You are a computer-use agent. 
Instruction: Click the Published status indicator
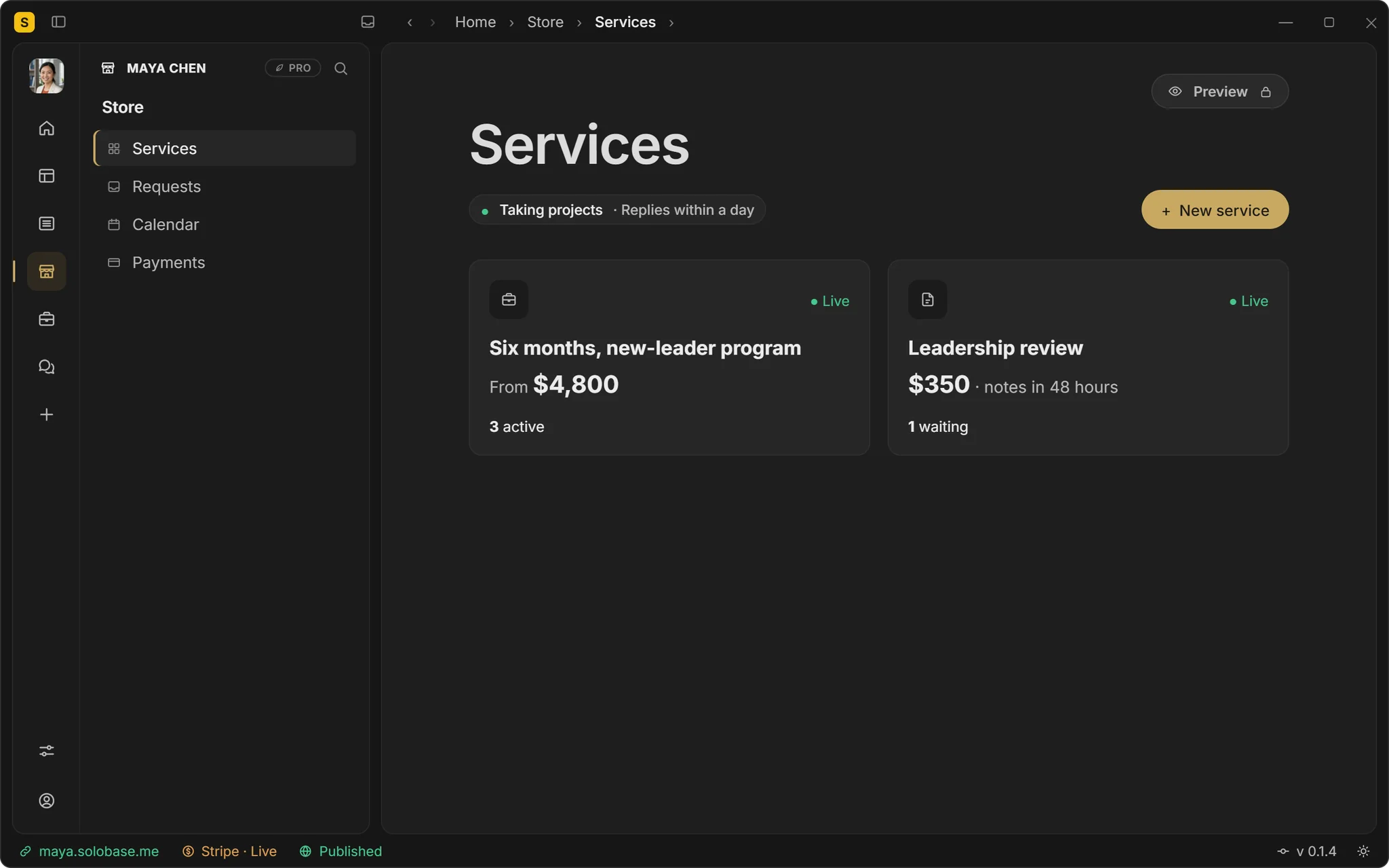tap(341, 851)
